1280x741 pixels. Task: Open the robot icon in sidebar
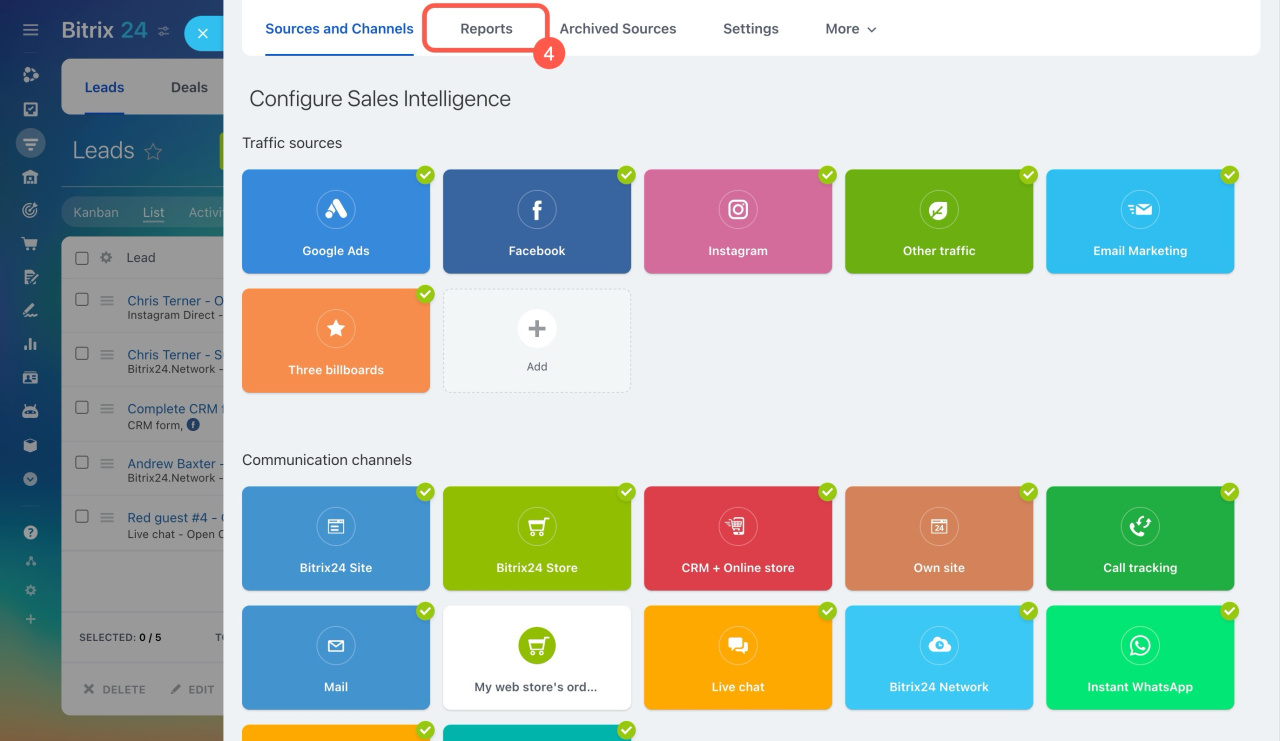click(31, 411)
